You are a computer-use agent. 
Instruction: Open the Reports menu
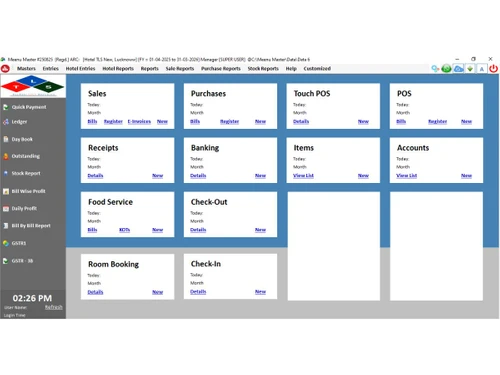[149, 68]
